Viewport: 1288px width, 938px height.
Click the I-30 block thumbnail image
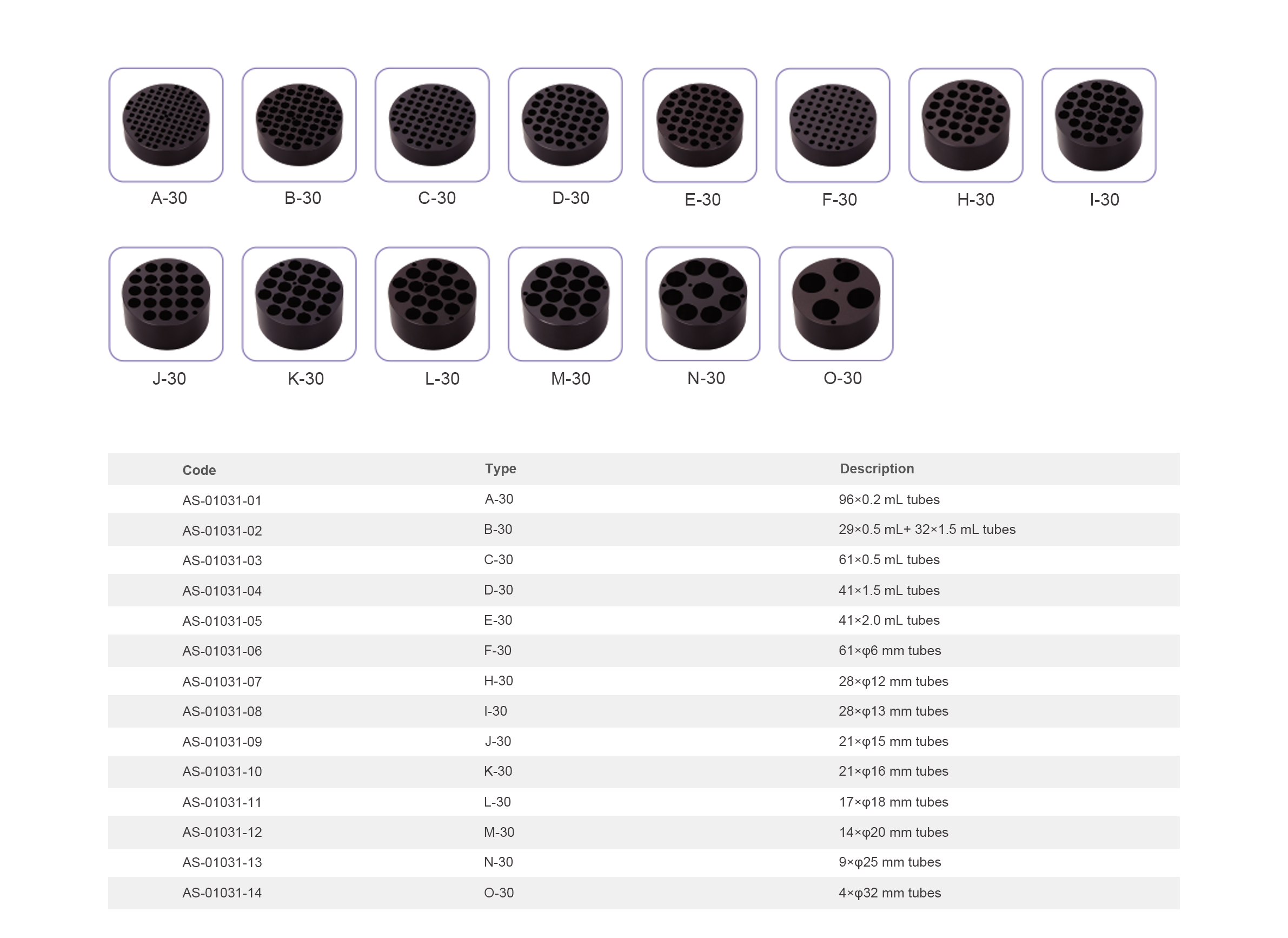click(1099, 125)
